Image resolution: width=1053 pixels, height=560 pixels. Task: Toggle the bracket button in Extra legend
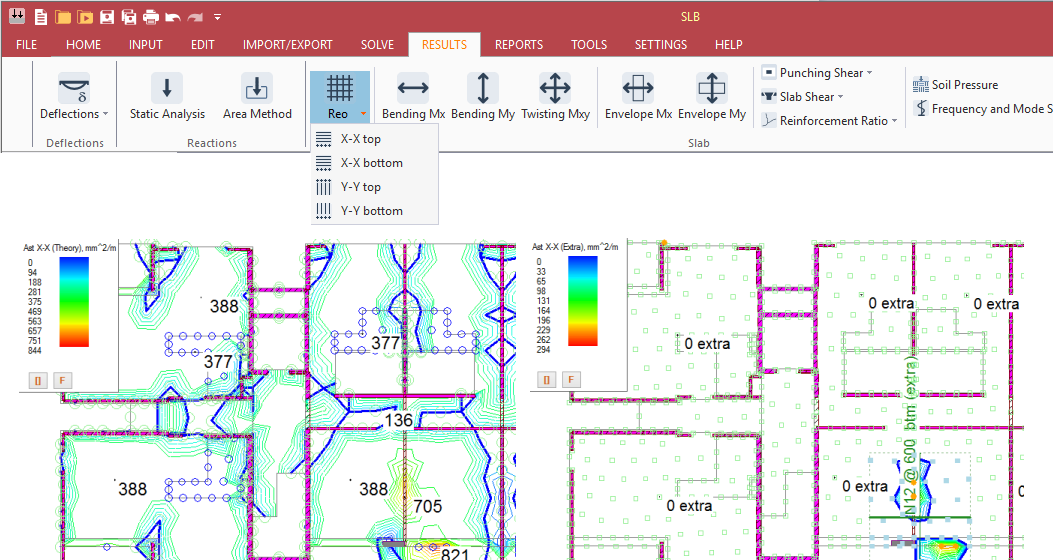click(x=547, y=380)
